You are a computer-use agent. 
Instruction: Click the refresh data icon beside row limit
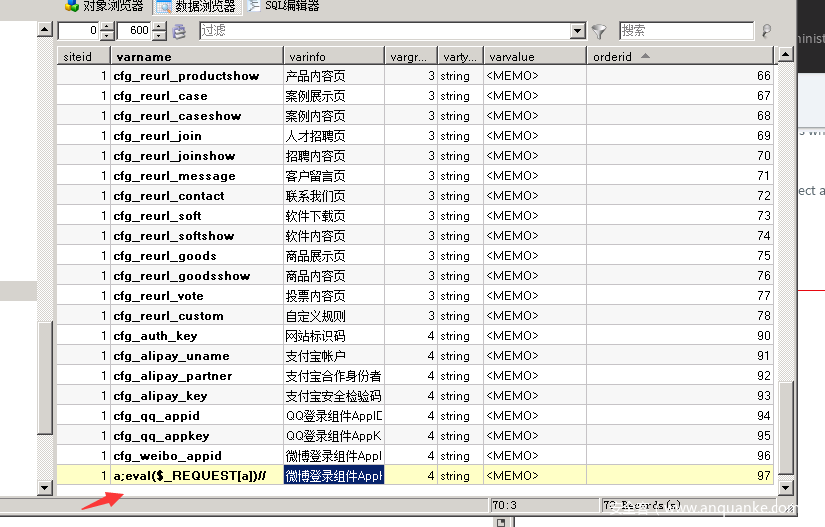[x=180, y=31]
